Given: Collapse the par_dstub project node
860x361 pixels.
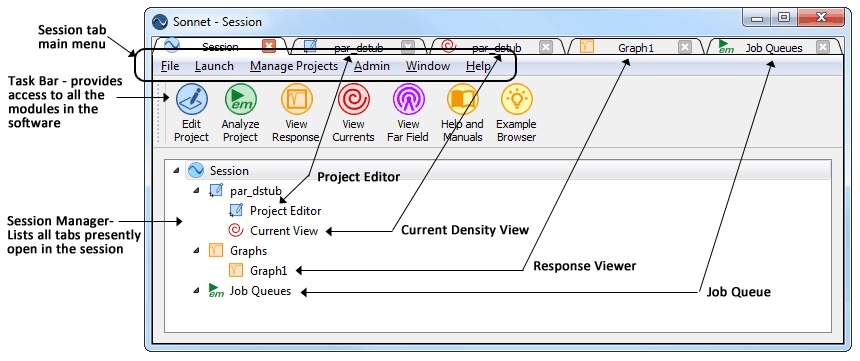Looking at the screenshot, I should (x=196, y=191).
